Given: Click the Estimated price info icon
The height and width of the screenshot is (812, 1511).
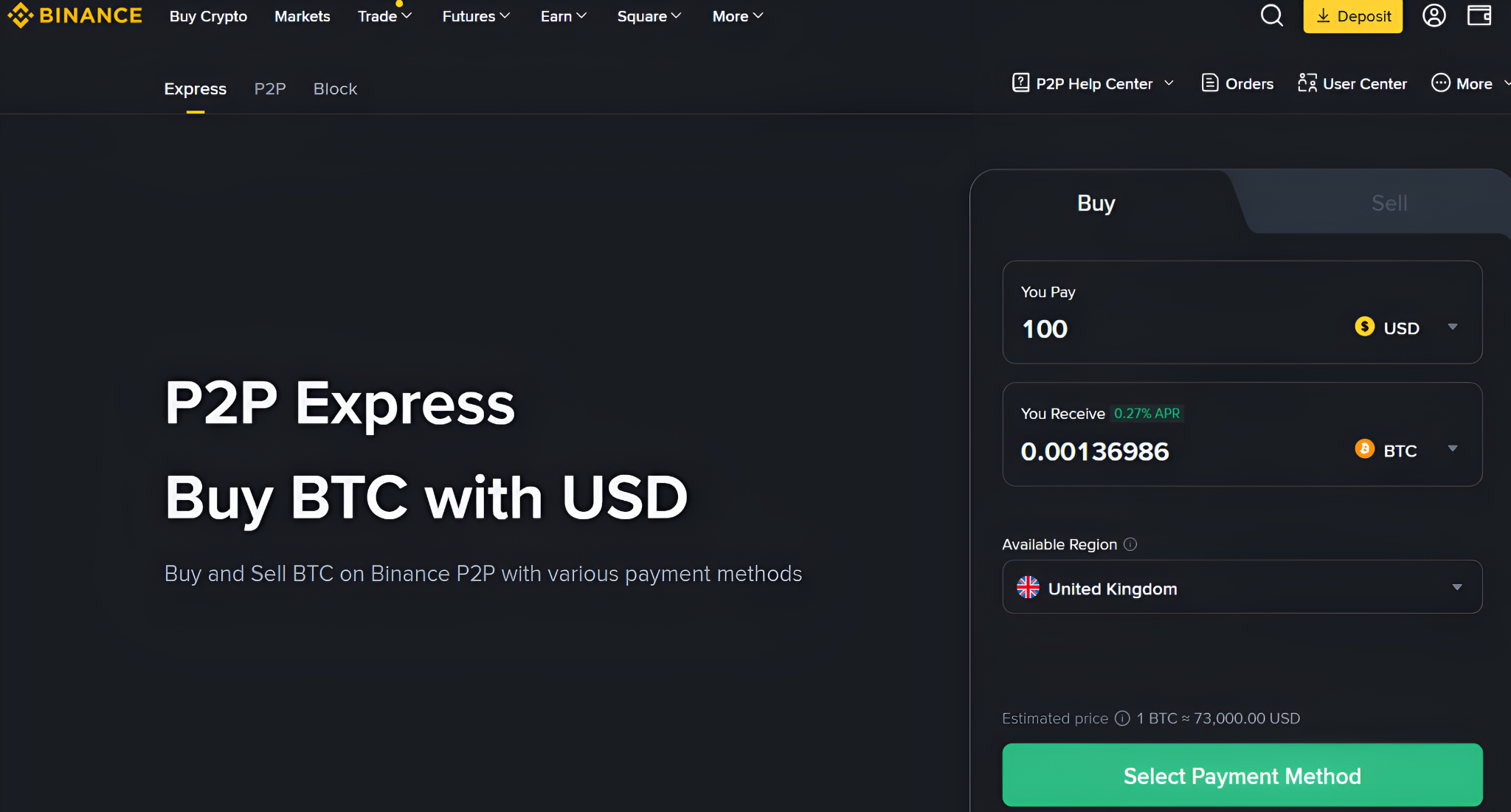Looking at the screenshot, I should coord(1121,718).
